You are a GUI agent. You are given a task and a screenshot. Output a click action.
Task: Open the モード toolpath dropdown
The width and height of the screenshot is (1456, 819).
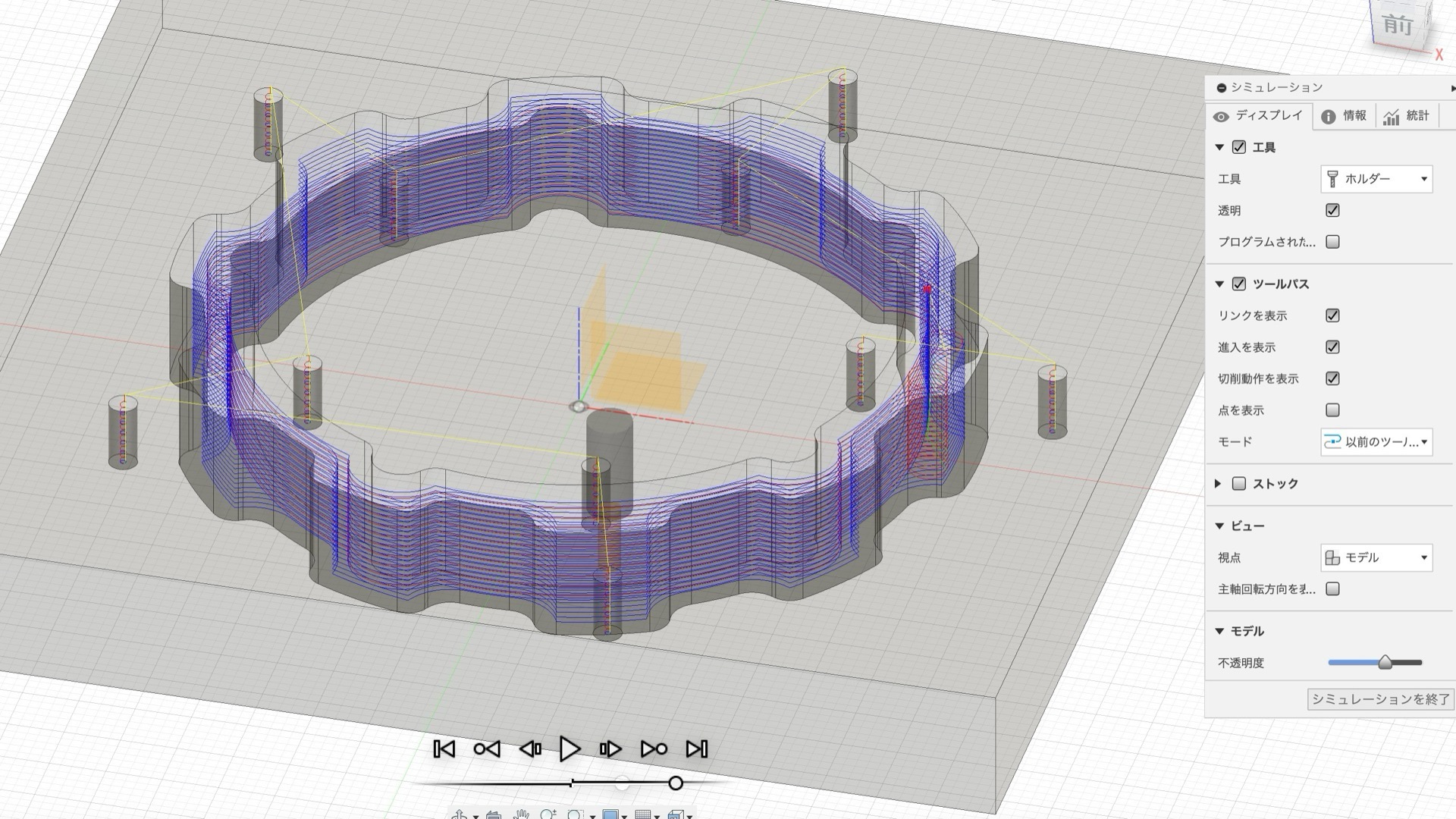[x=1376, y=441]
